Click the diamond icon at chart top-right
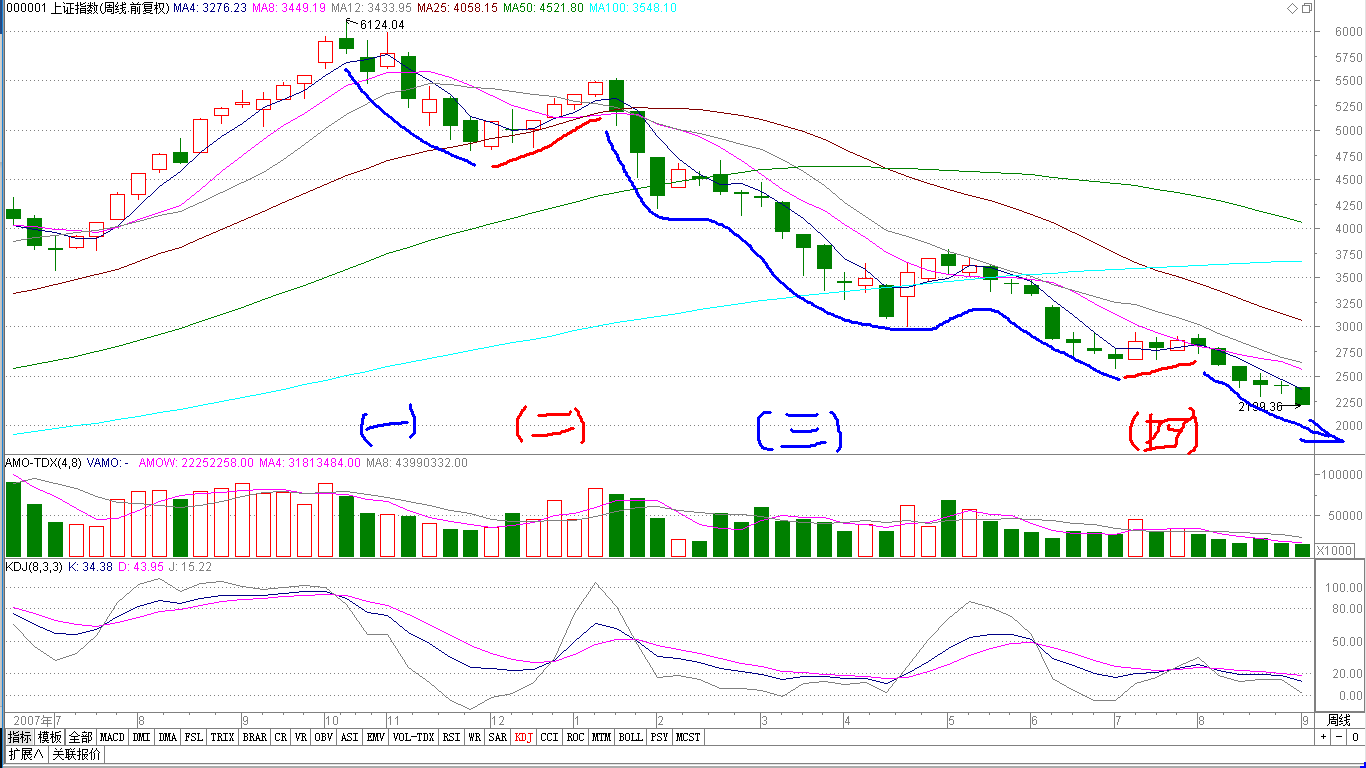This screenshot has height=768, width=1366. [1291, 8]
